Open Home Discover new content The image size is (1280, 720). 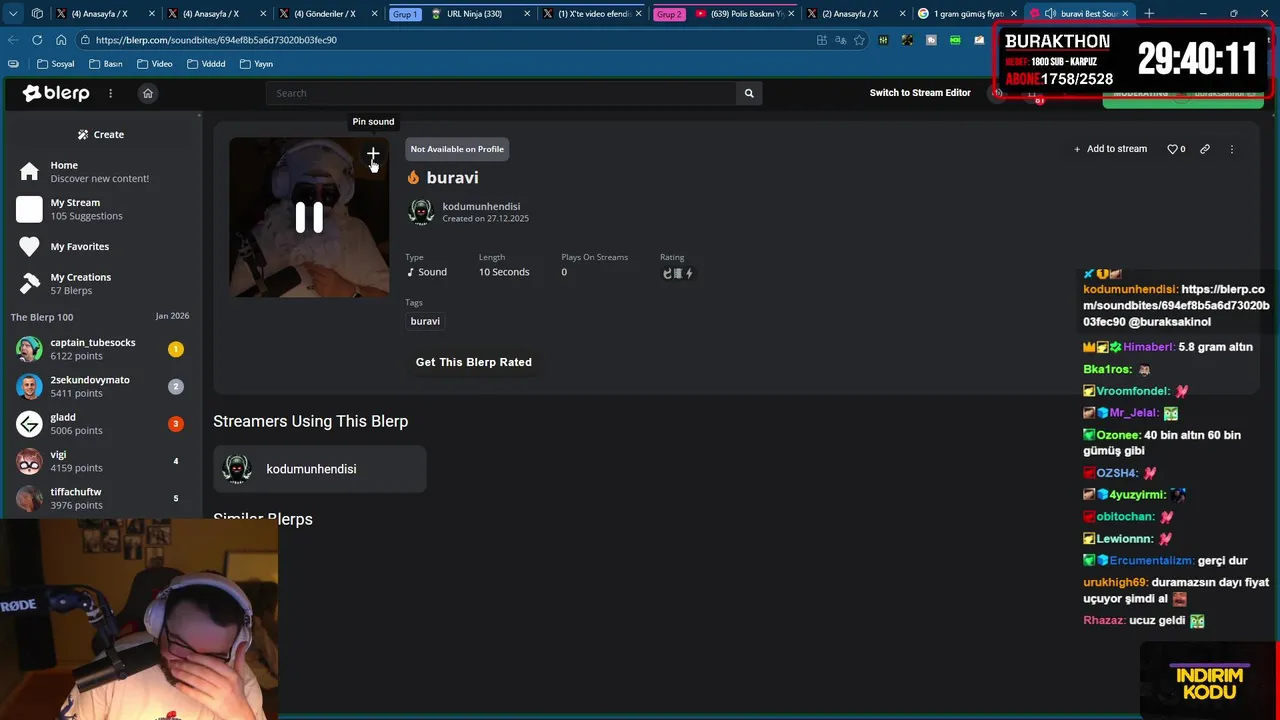pos(102,172)
